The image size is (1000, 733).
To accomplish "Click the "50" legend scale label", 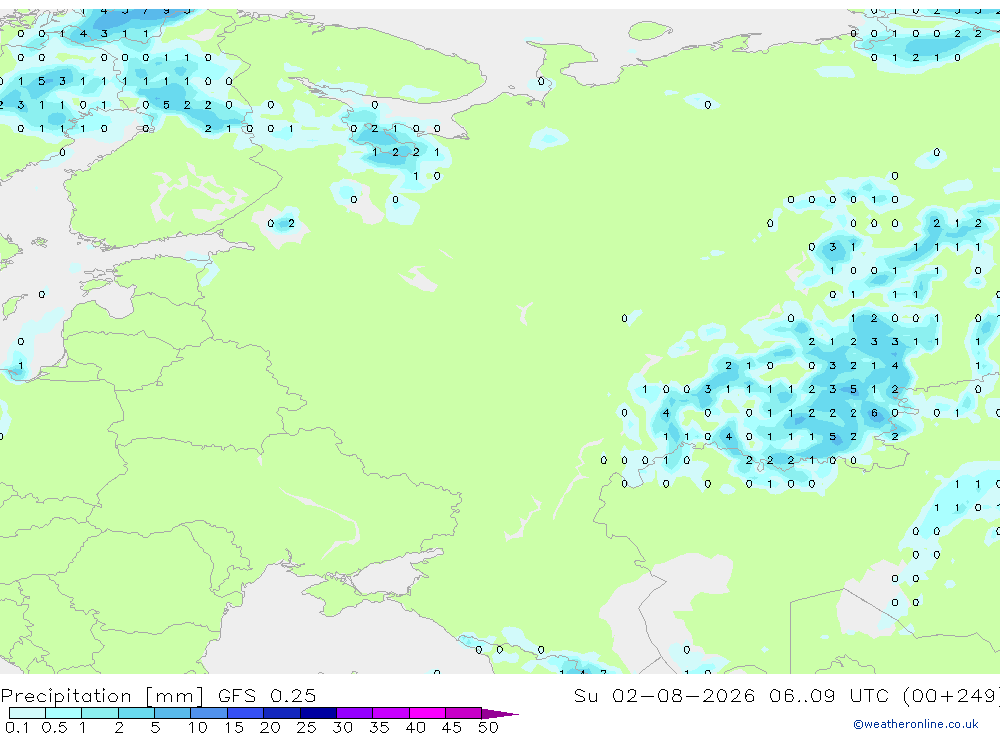I will click(x=488, y=727).
